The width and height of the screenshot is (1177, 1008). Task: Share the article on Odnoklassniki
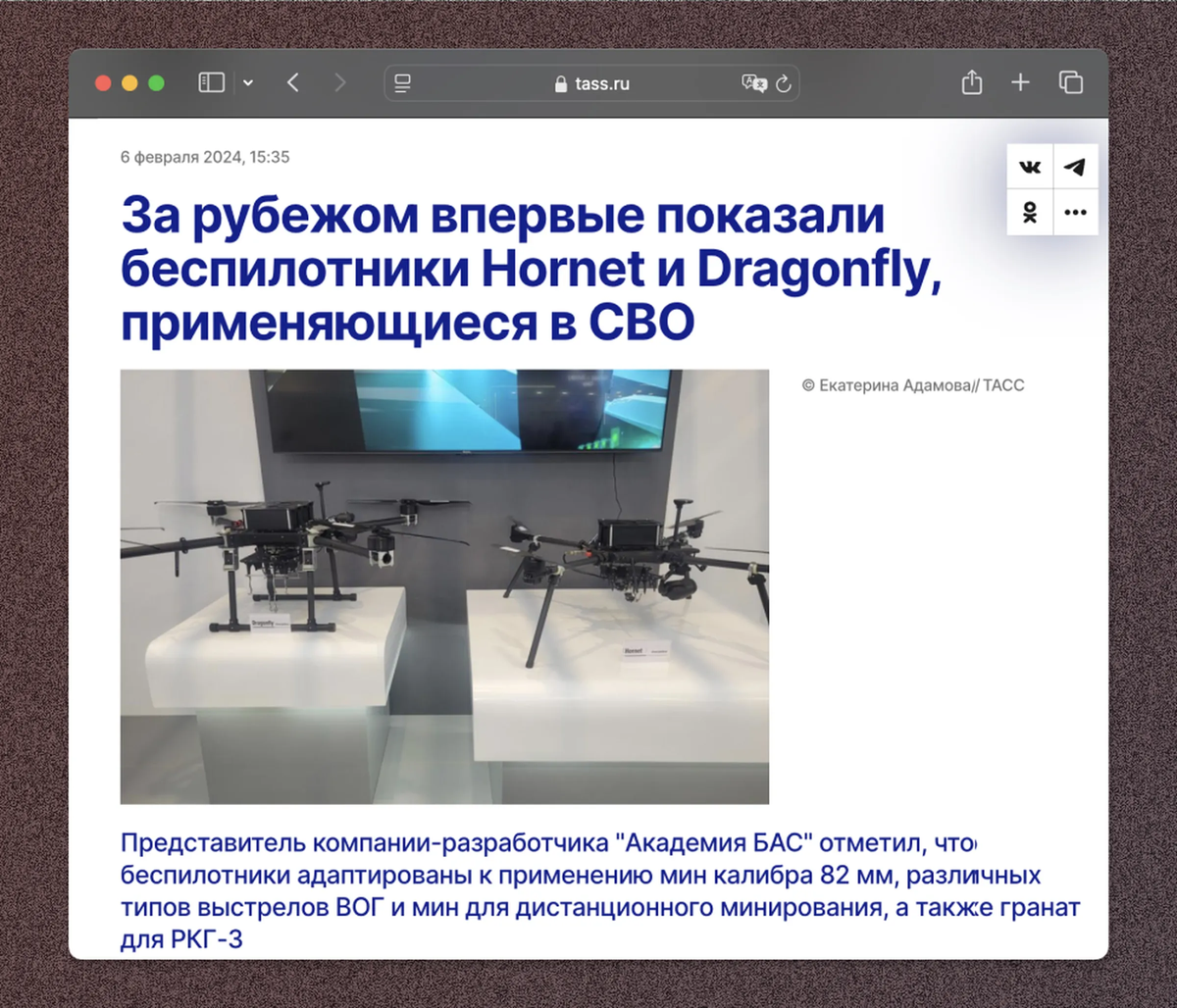point(1030,212)
